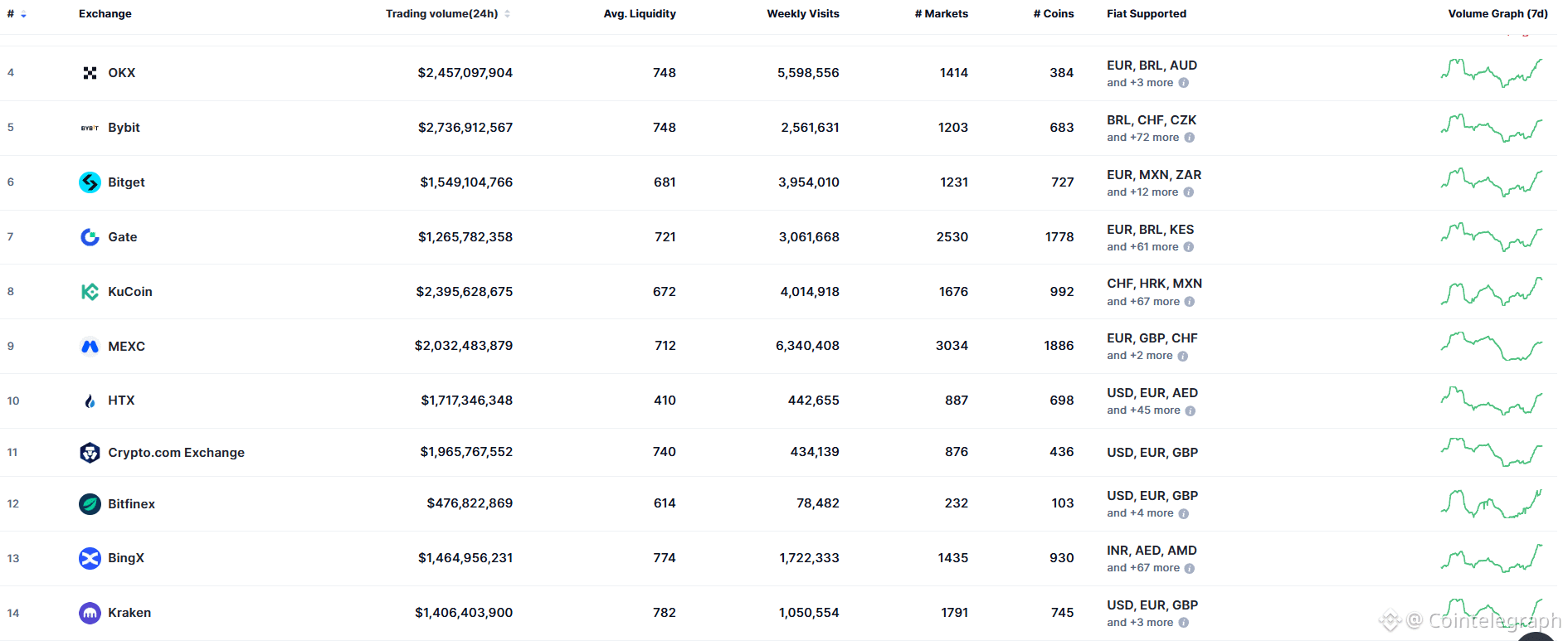Image resolution: width=1568 pixels, height=641 pixels.
Task: Expand Gate's "and +61 more" fiat list
Action: 1142,247
